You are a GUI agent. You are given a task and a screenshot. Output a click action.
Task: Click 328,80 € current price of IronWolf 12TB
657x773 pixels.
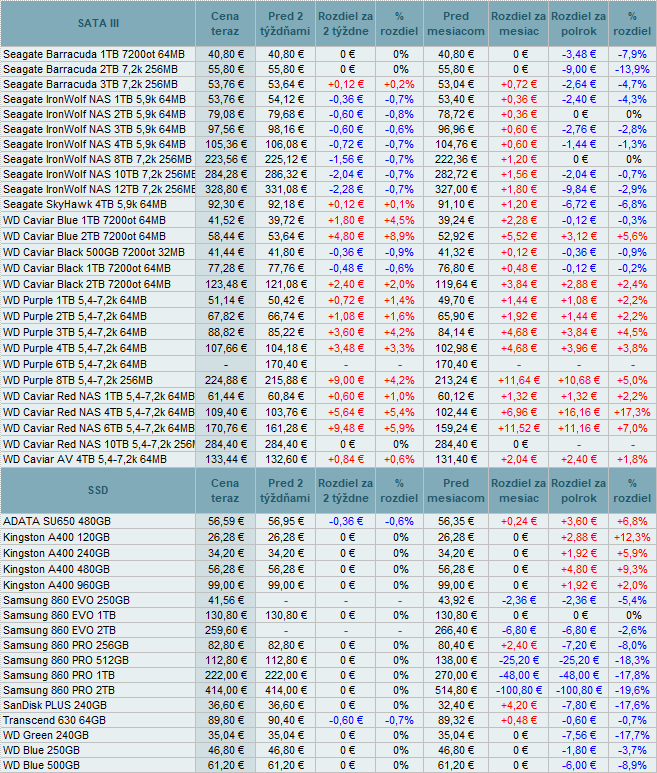[x=226, y=189]
